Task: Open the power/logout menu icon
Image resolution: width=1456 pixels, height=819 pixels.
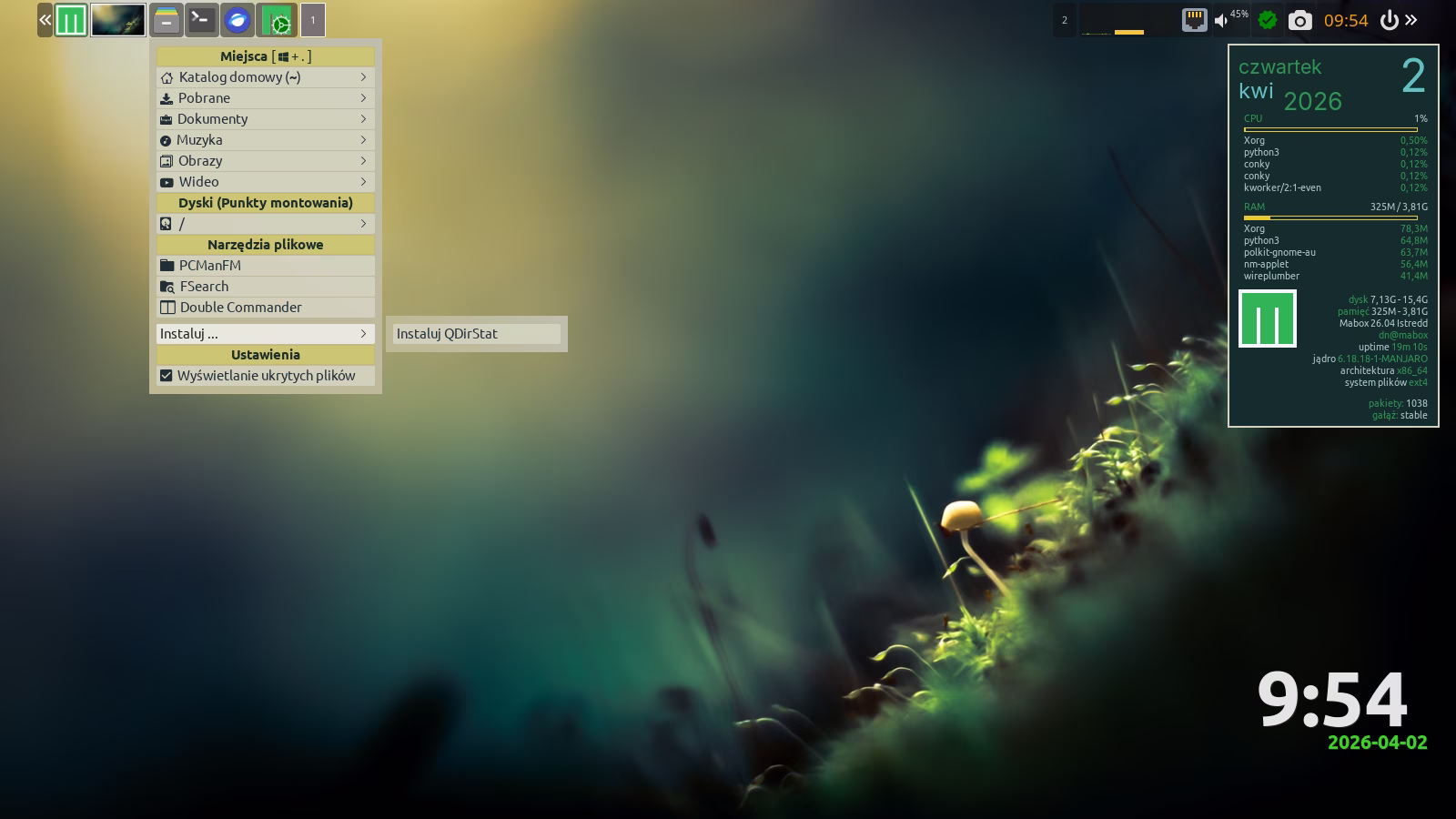Action: (1389, 20)
